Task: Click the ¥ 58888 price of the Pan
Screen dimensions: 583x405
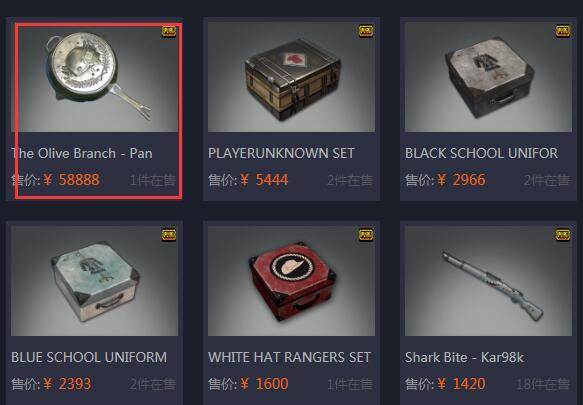Action: (x=71, y=180)
